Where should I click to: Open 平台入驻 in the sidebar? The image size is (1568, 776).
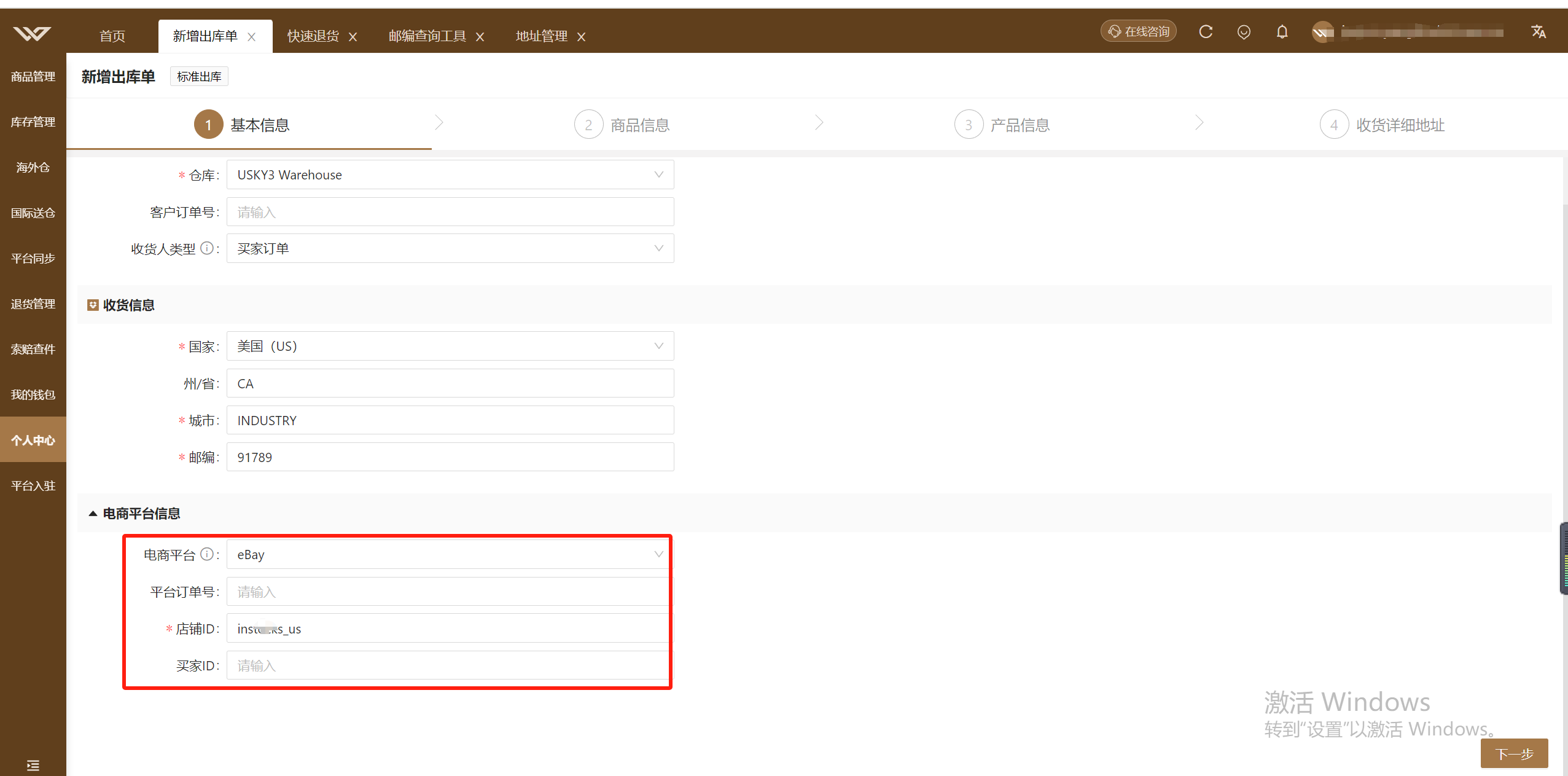point(33,486)
